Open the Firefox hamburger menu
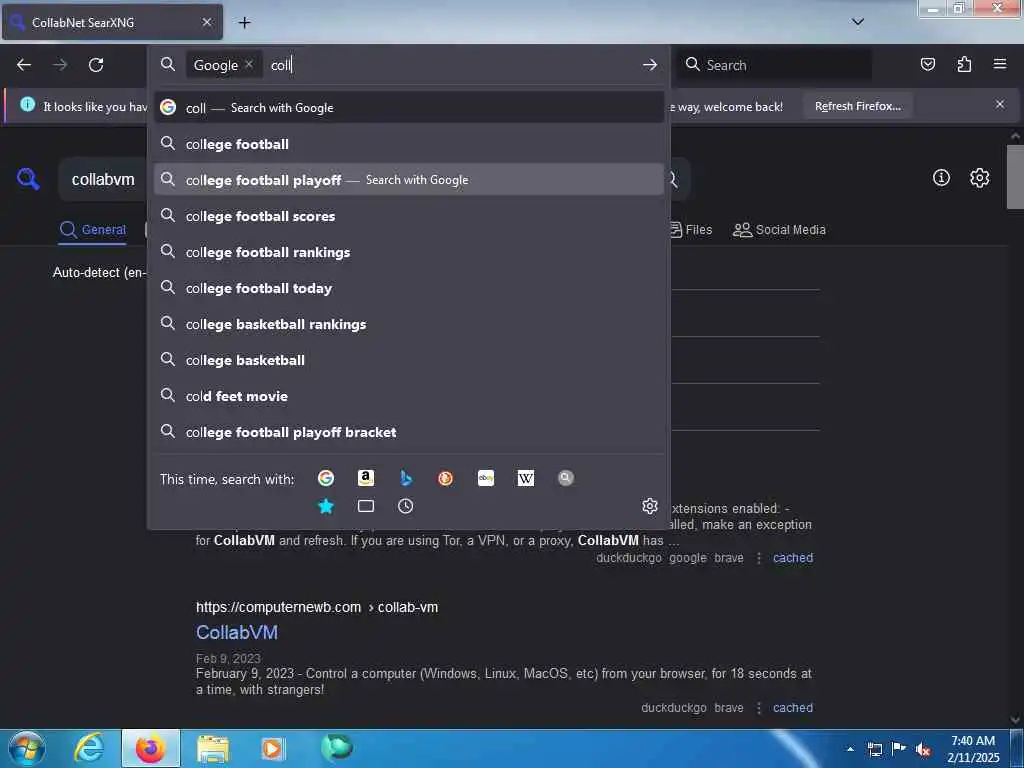Screen dimensions: 1024x768 click(1000, 64)
